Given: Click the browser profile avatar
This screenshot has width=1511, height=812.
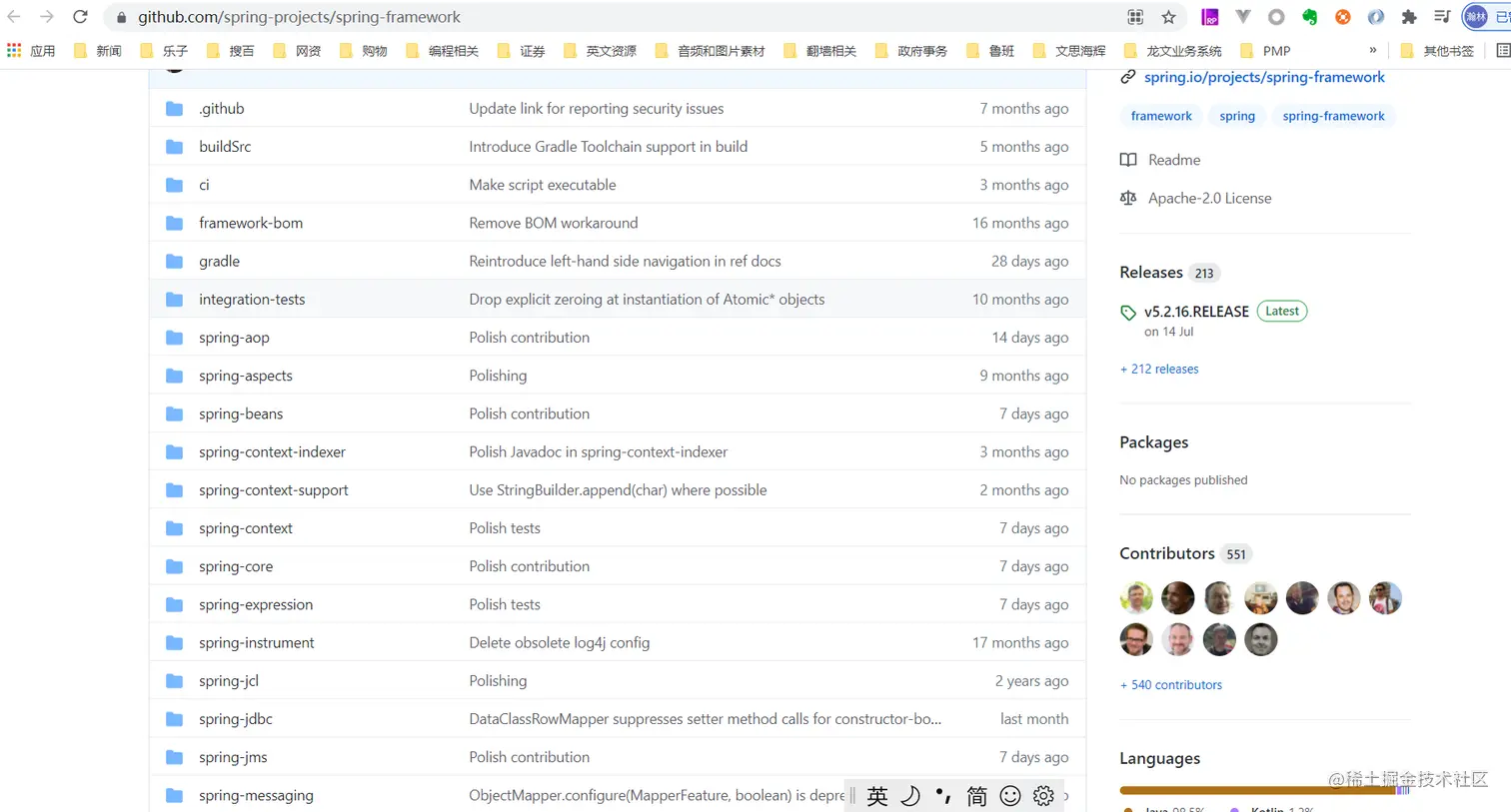Looking at the screenshot, I should [x=1476, y=17].
